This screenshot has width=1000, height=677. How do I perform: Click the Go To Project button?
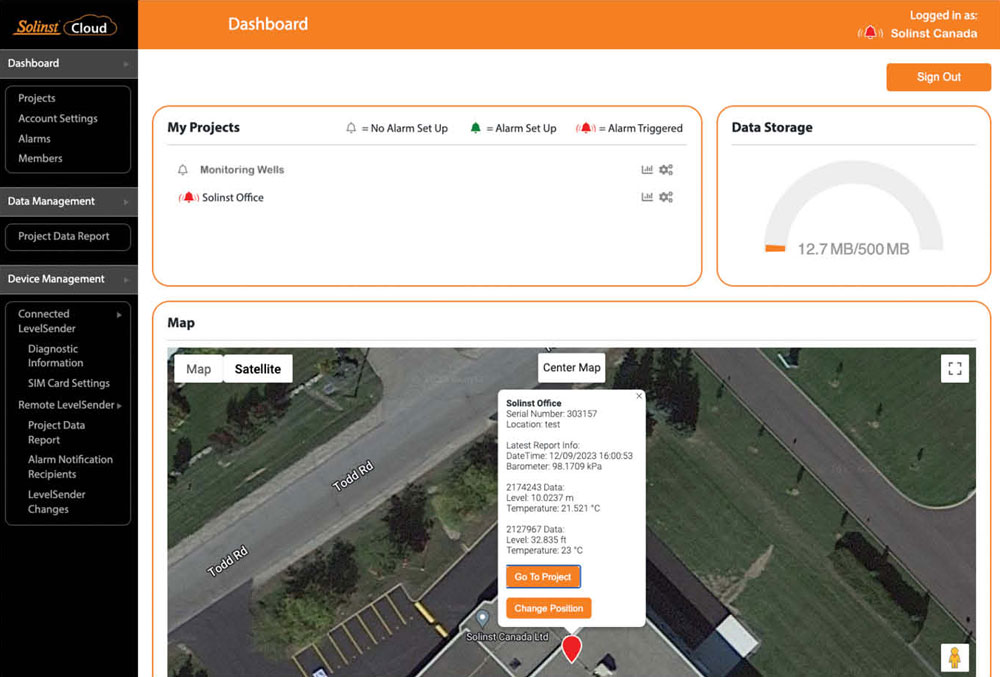[x=543, y=577]
